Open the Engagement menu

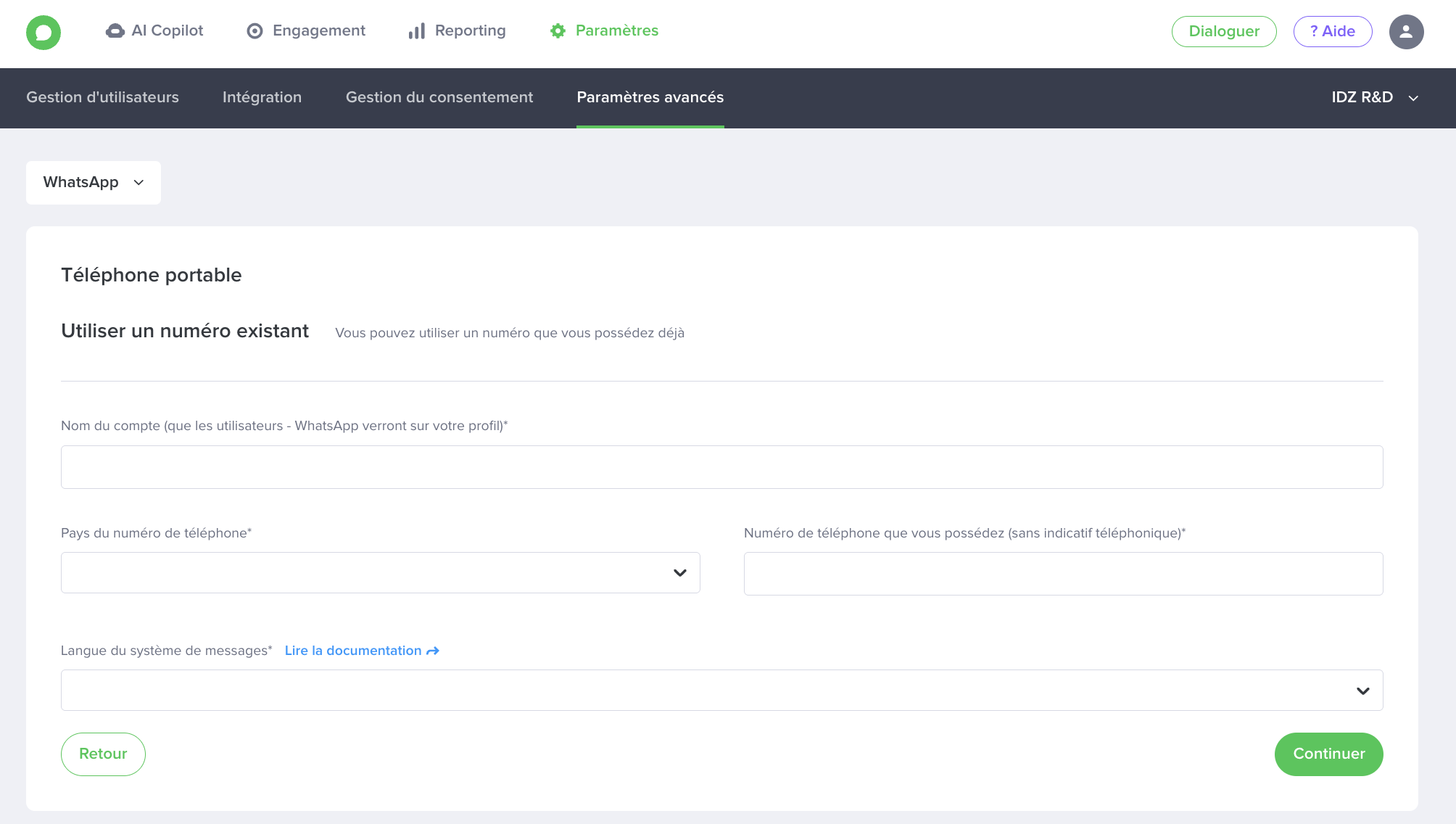coord(306,31)
